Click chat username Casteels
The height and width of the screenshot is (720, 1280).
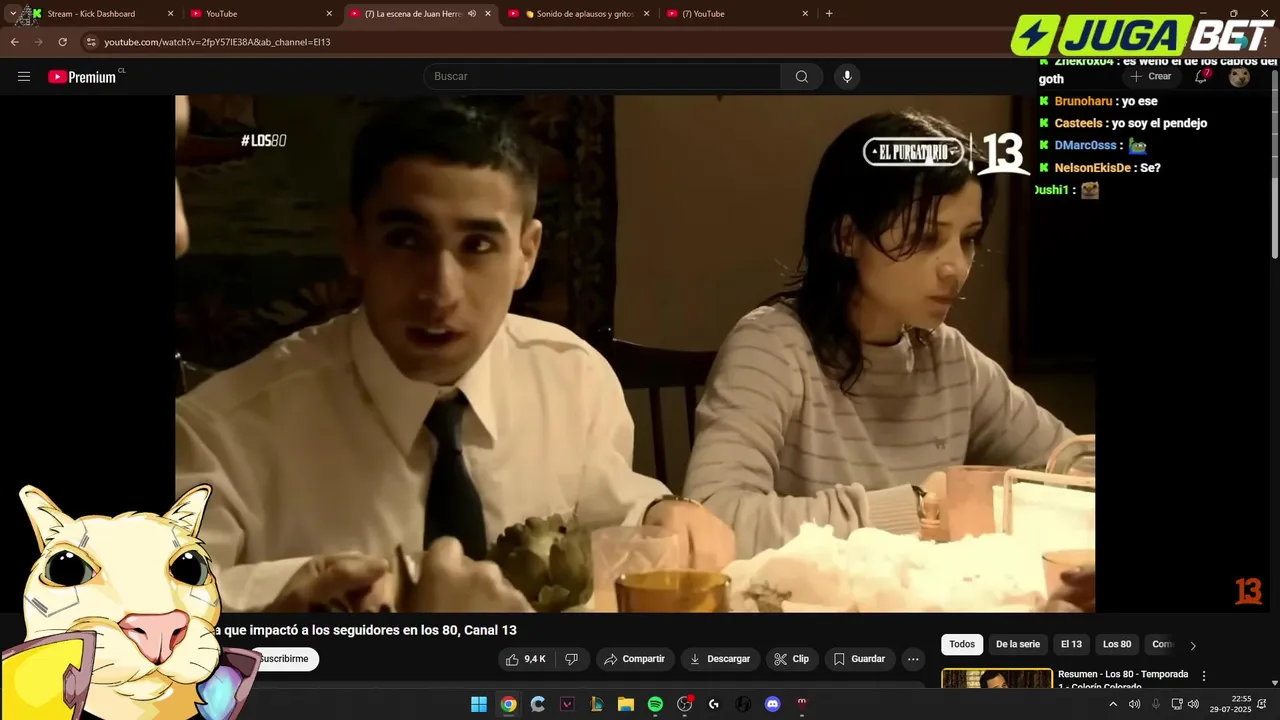pos(1080,123)
